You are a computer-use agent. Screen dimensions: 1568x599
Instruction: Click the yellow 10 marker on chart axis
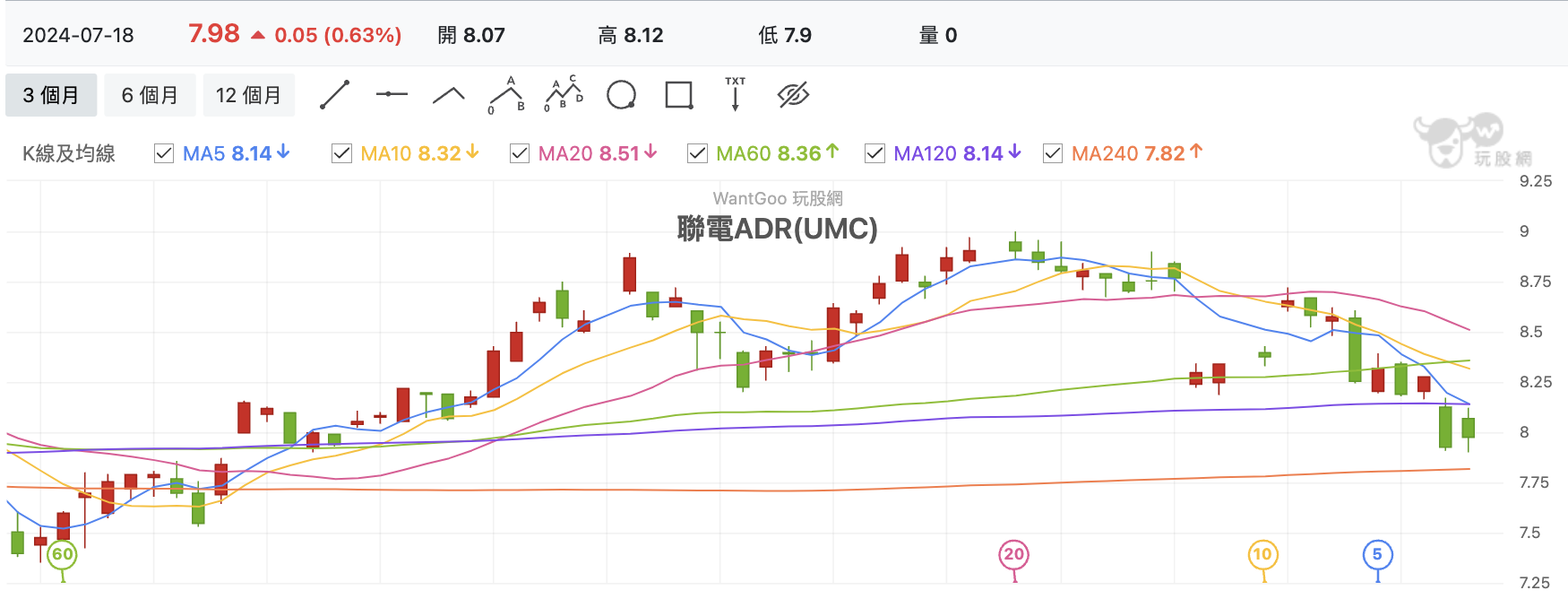click(1262, 554)
